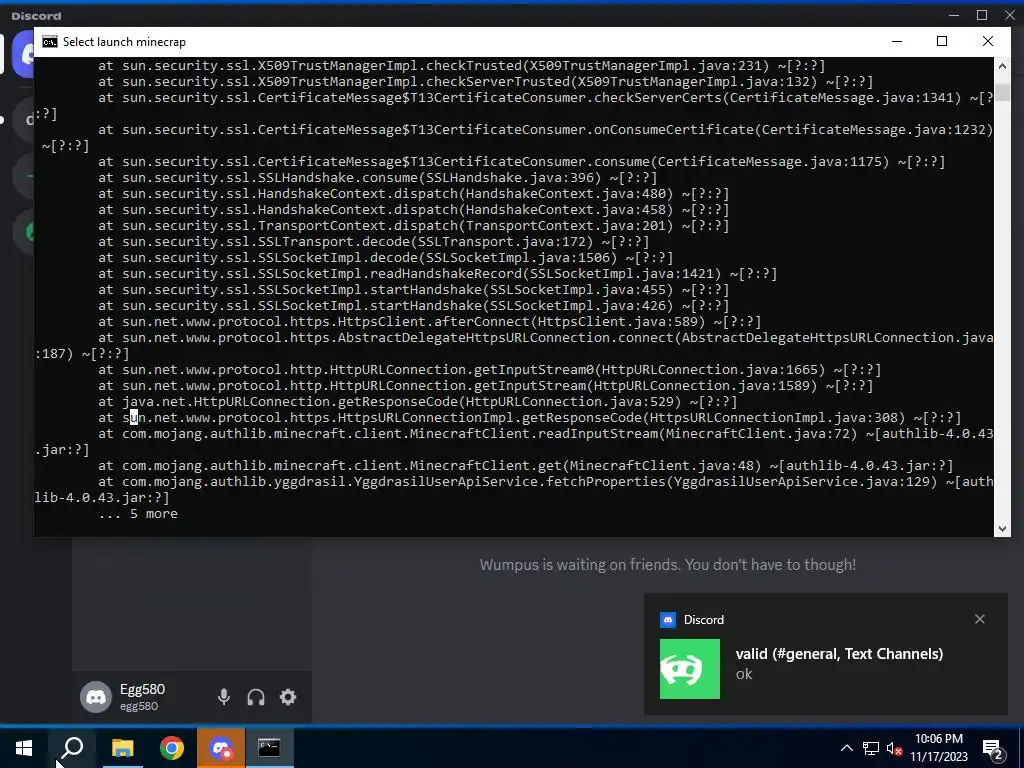Minimize the launch minecrap console window
This screenshot has height=768, width=1024.
point(897,41)
